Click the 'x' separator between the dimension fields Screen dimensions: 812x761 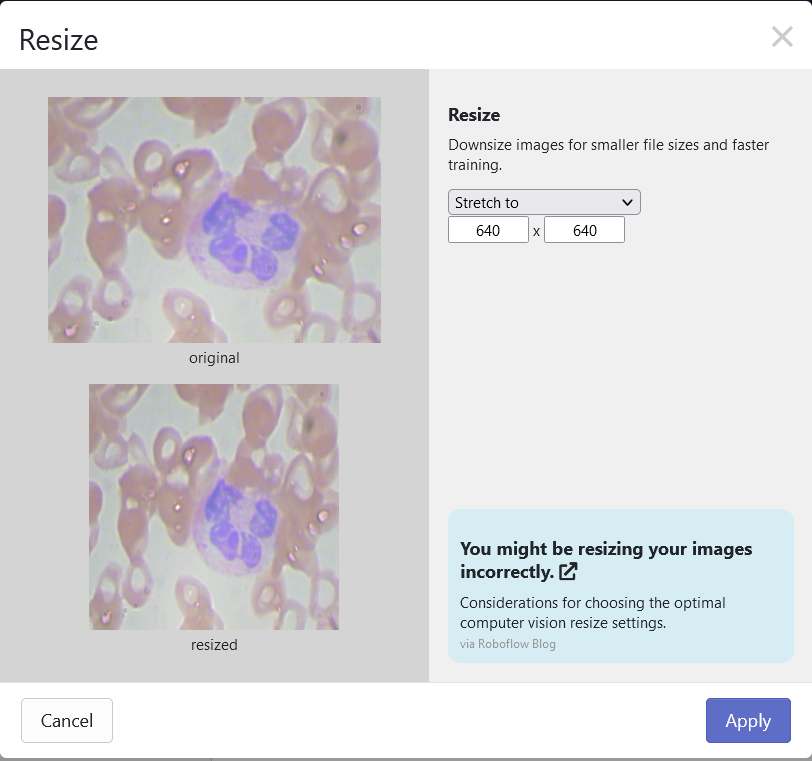(536, 232)
